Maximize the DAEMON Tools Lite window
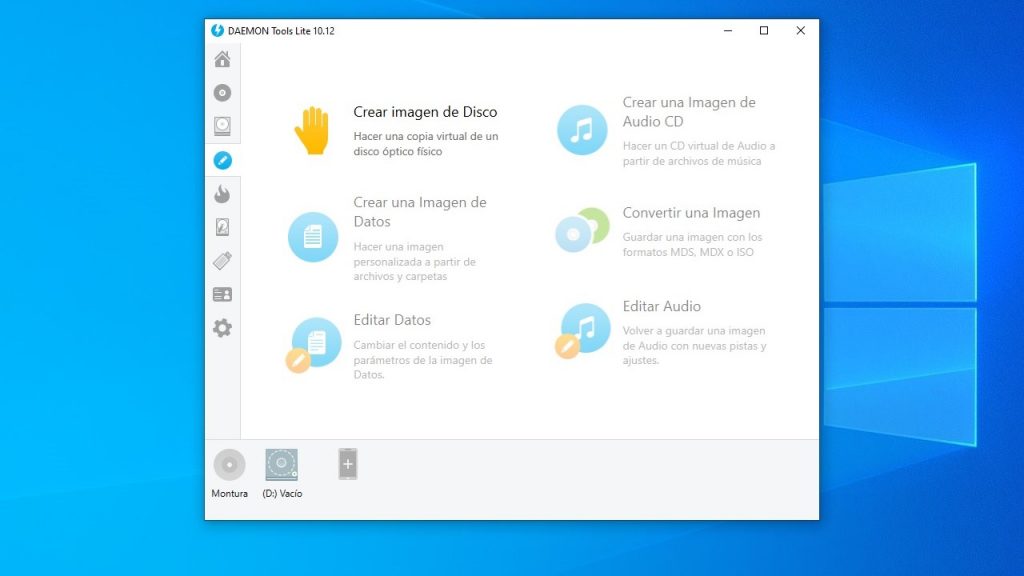Viewport: 1024px width, 576px height. click(x=763, y=31)
